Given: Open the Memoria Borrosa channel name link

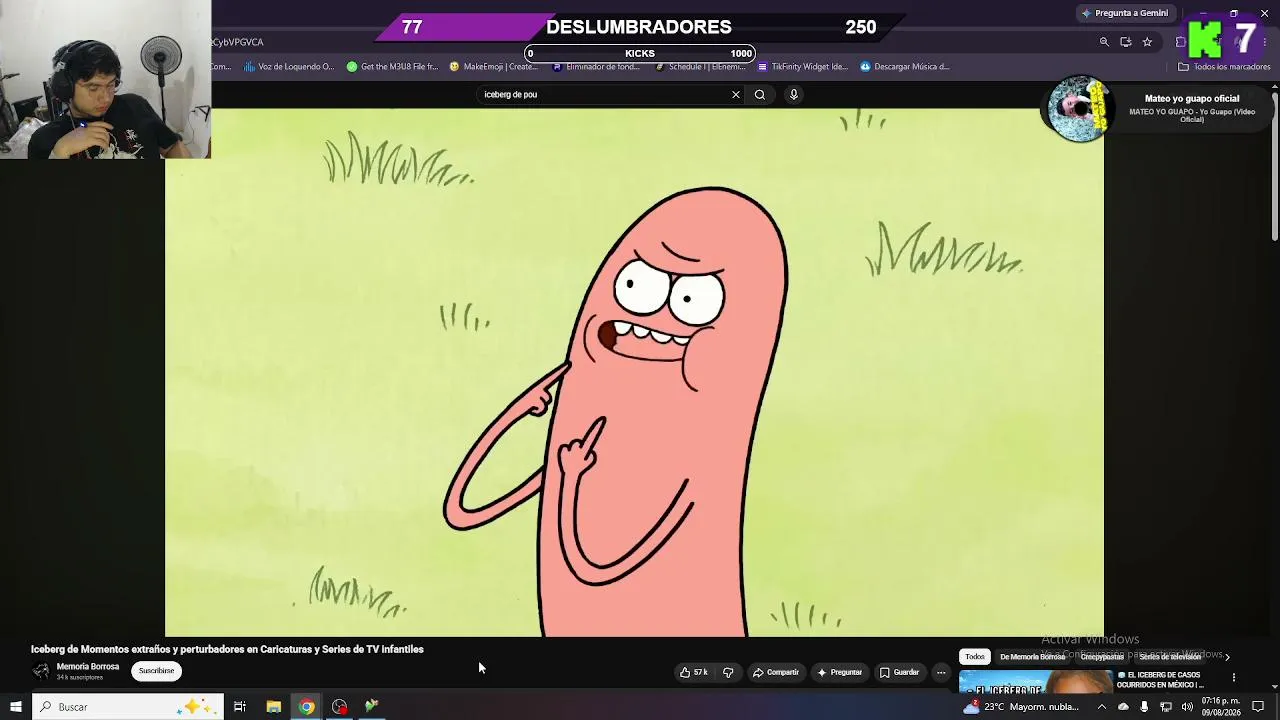Looking at the screenshot, I should pos(88,667).
